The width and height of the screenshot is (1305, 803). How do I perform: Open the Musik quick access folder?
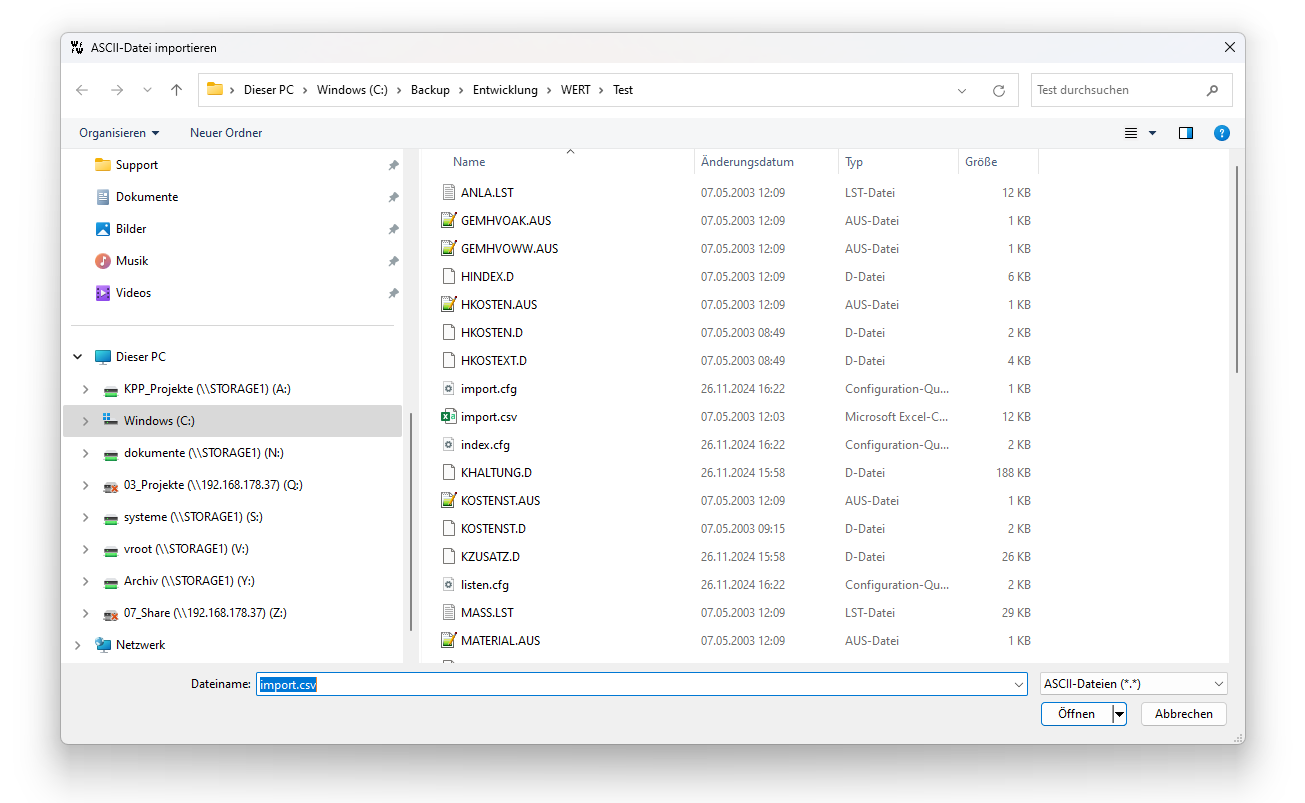point(131,261)
